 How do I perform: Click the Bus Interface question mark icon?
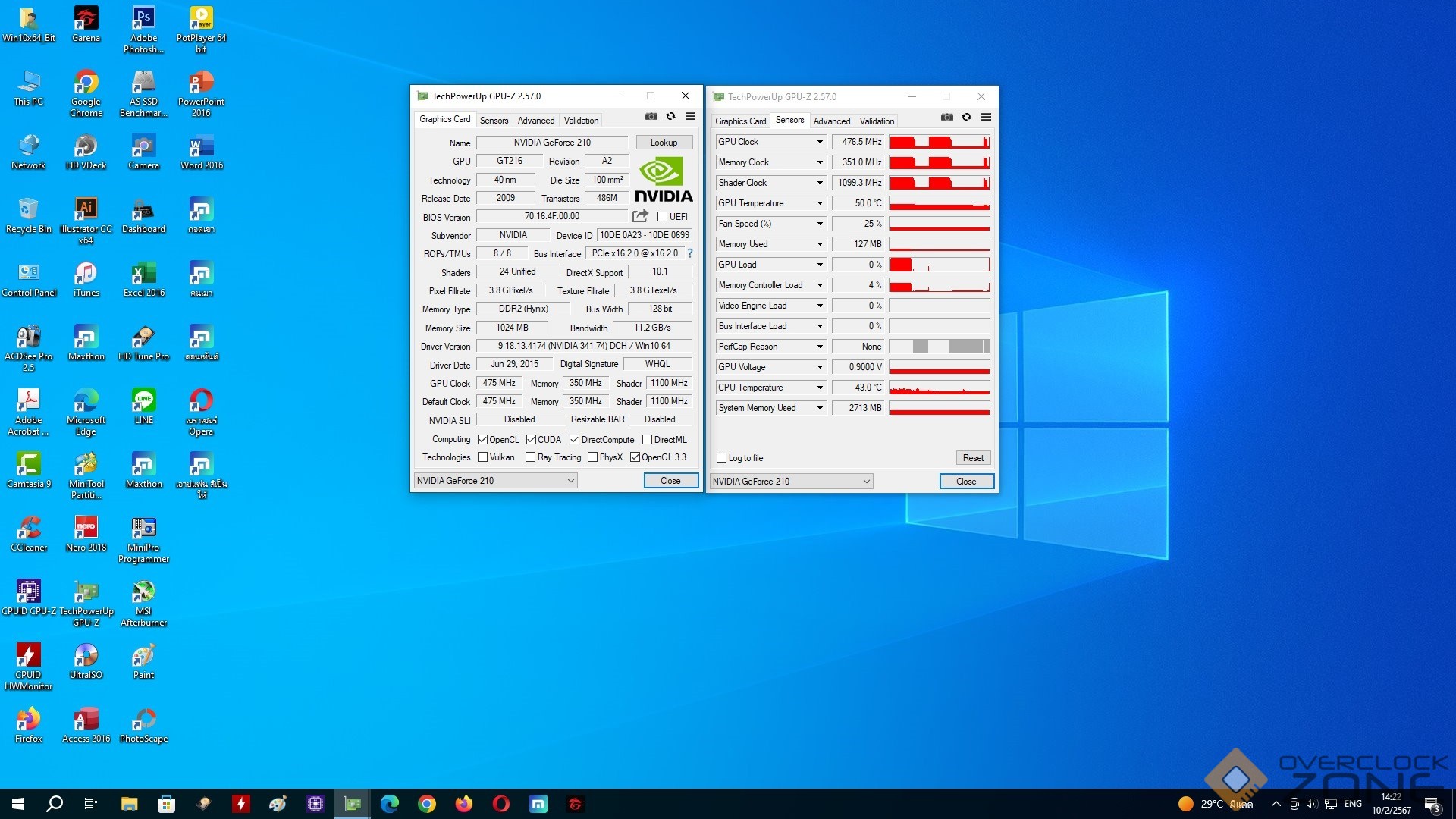690,253
